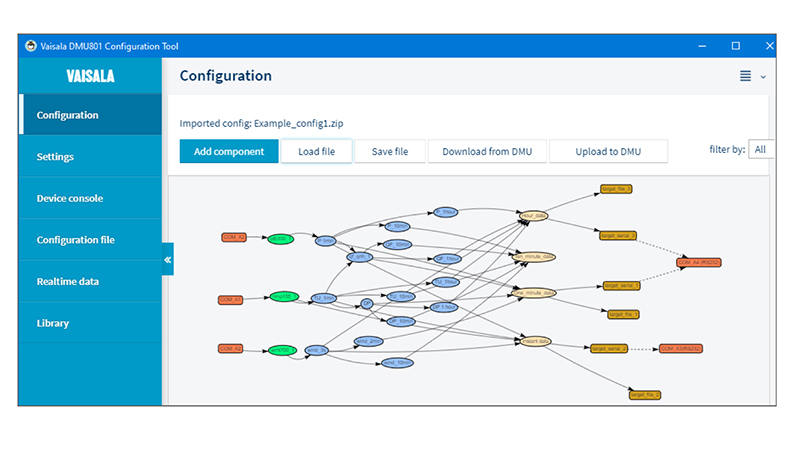Select the COM_X2 input node
The height and width of the screenshot is (450, 800).
[x=234, y=238]
